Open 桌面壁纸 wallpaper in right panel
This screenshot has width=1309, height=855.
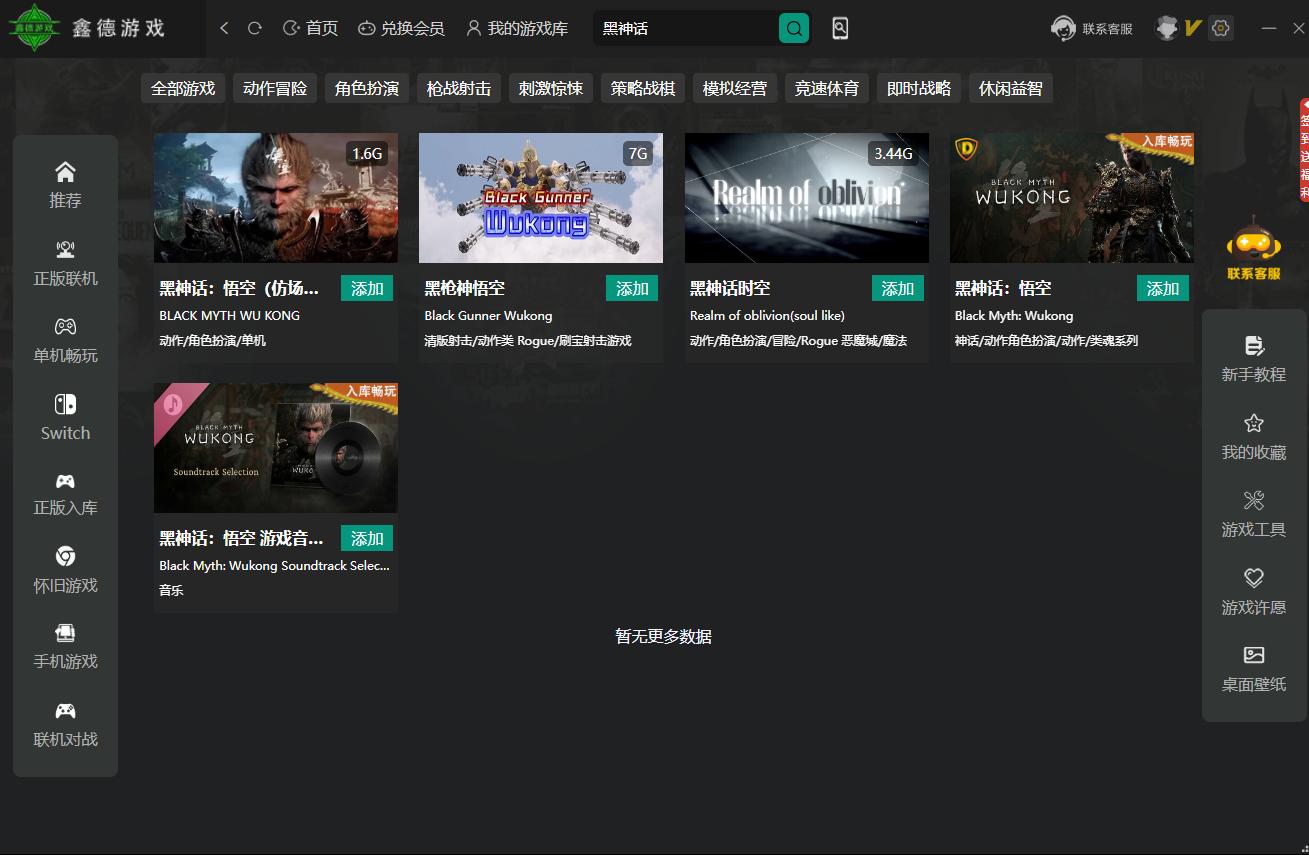(x=1253, y=669)
